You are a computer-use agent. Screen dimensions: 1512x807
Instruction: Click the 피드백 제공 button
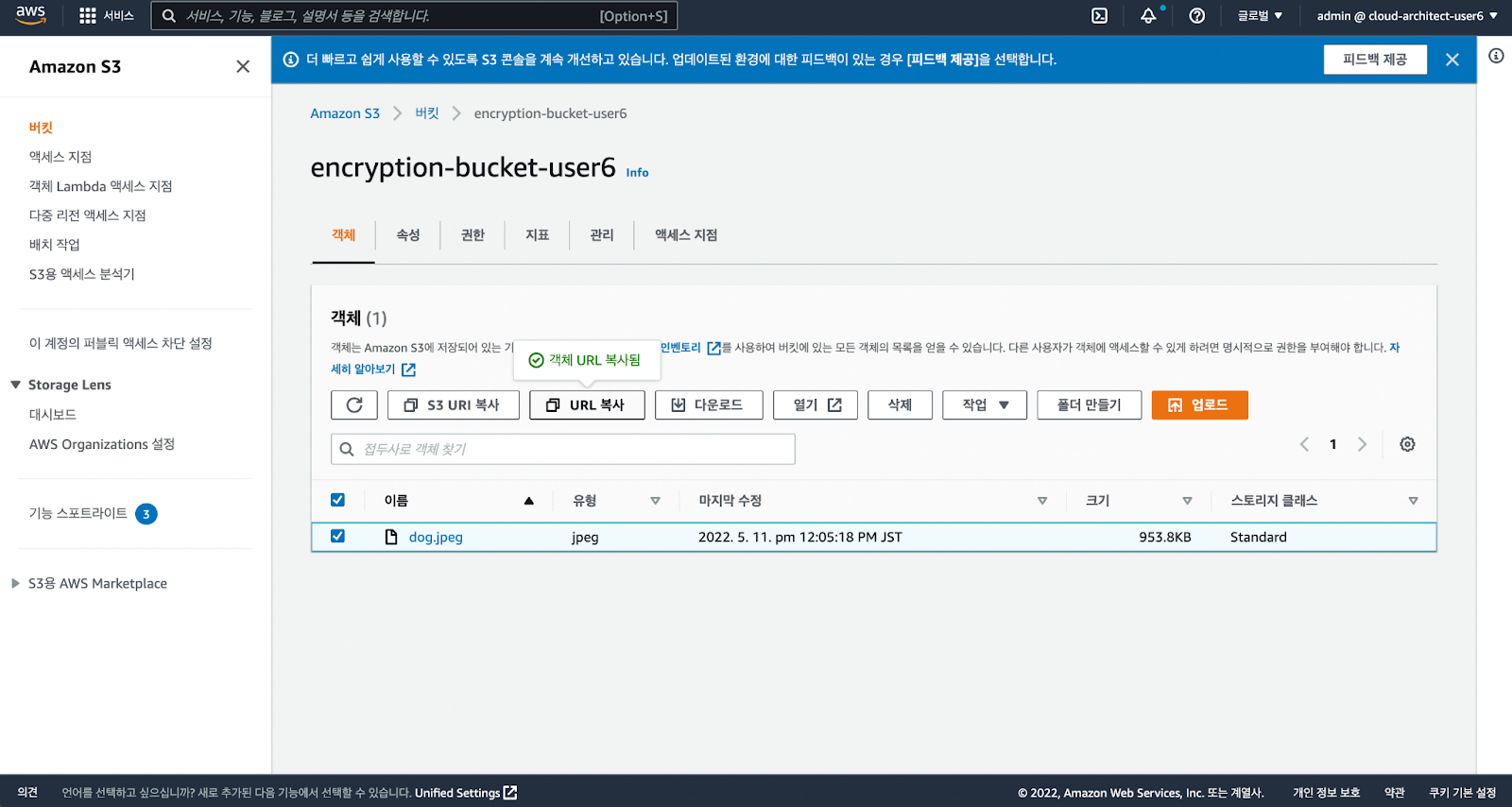pos(1375,60)
